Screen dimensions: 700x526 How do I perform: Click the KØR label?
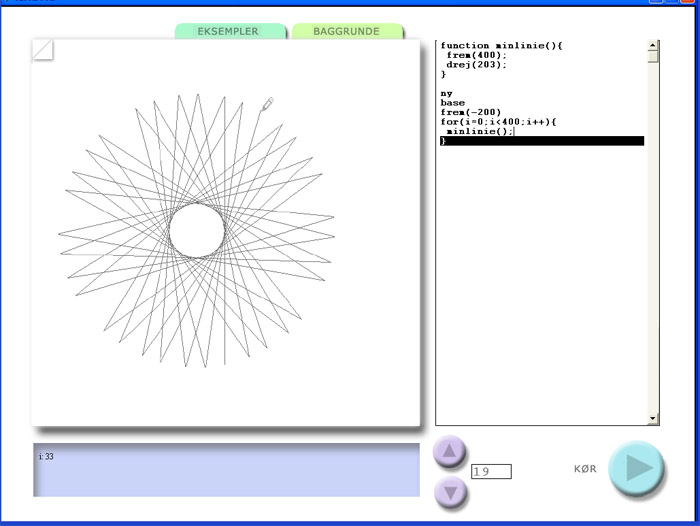coord(586,468)
